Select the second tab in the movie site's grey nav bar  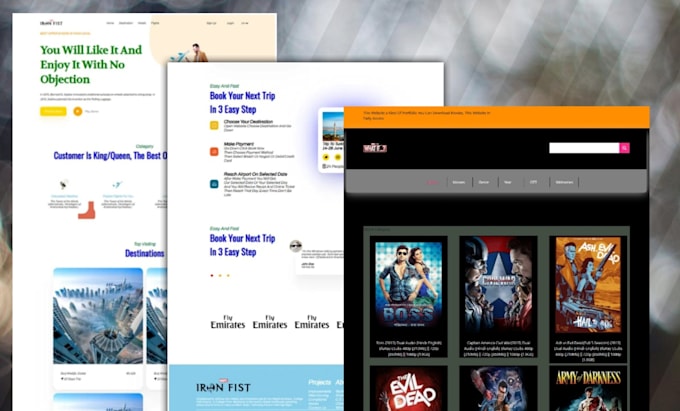tap(459, 182)
